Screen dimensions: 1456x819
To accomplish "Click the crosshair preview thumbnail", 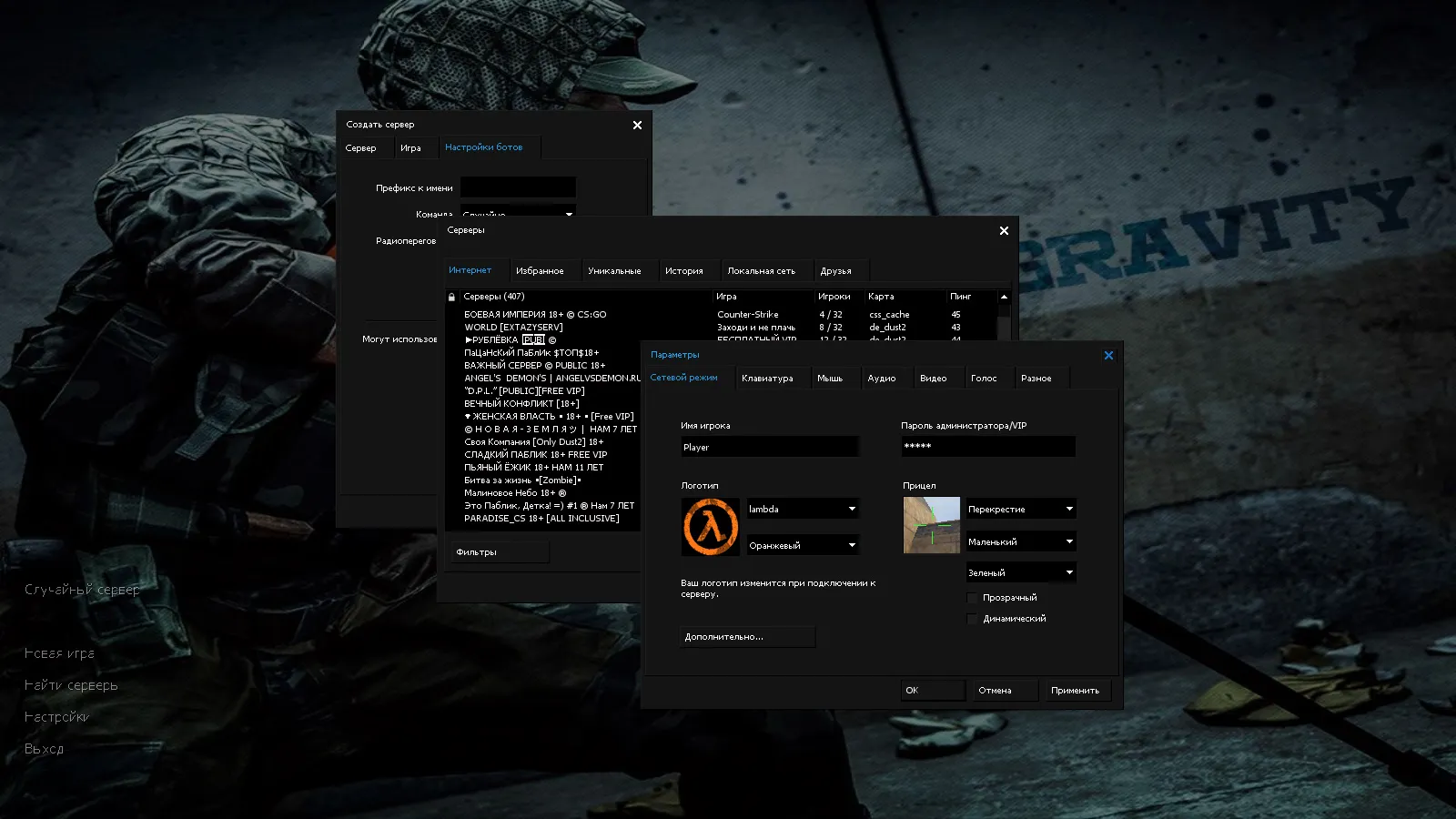I will [931, 525].
